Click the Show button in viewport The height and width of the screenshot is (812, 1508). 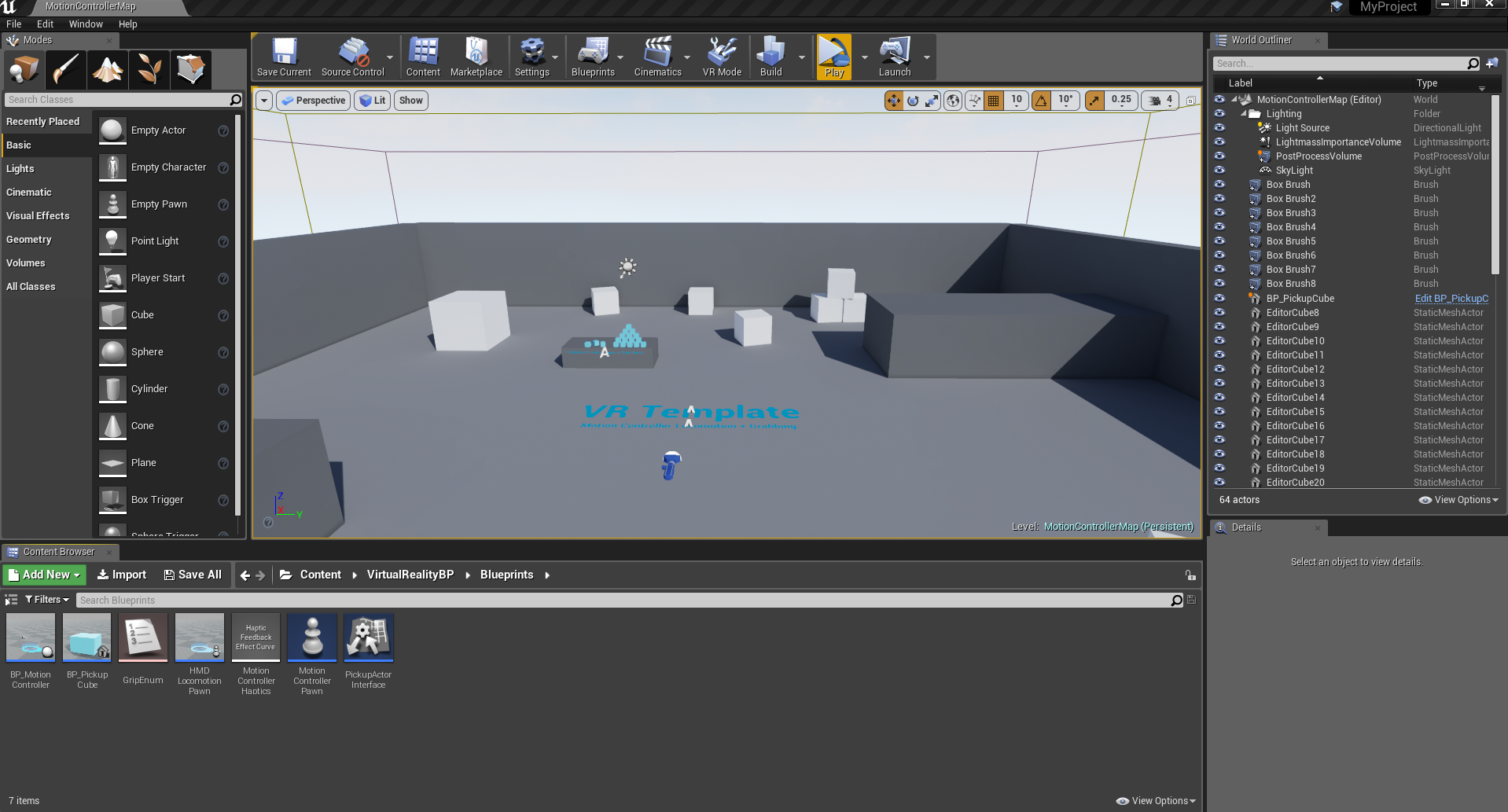(411, 101)
